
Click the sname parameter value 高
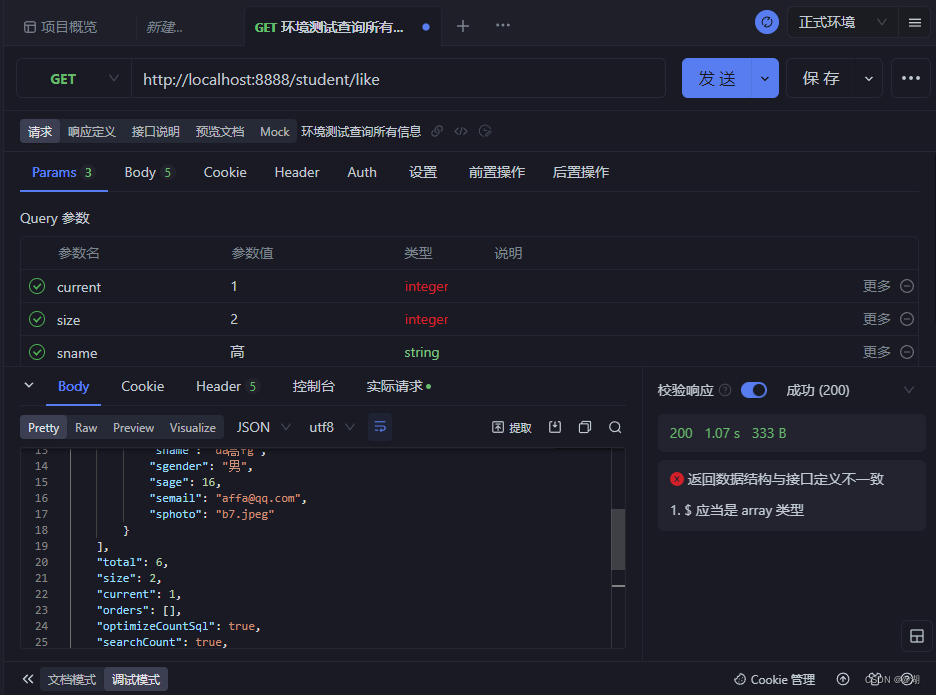pos(237,352)
